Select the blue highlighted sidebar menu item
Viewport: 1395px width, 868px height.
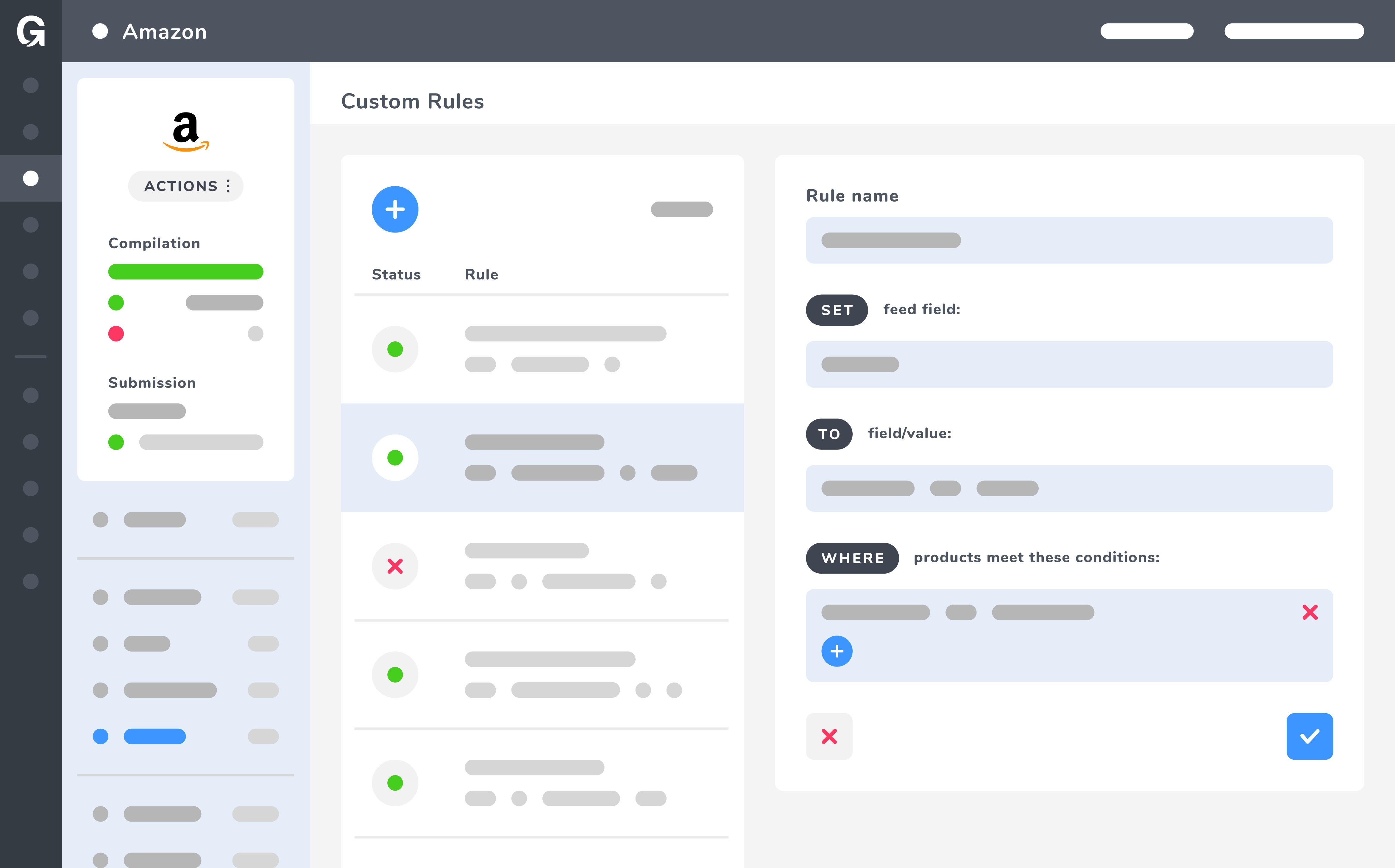coord(155,736)
